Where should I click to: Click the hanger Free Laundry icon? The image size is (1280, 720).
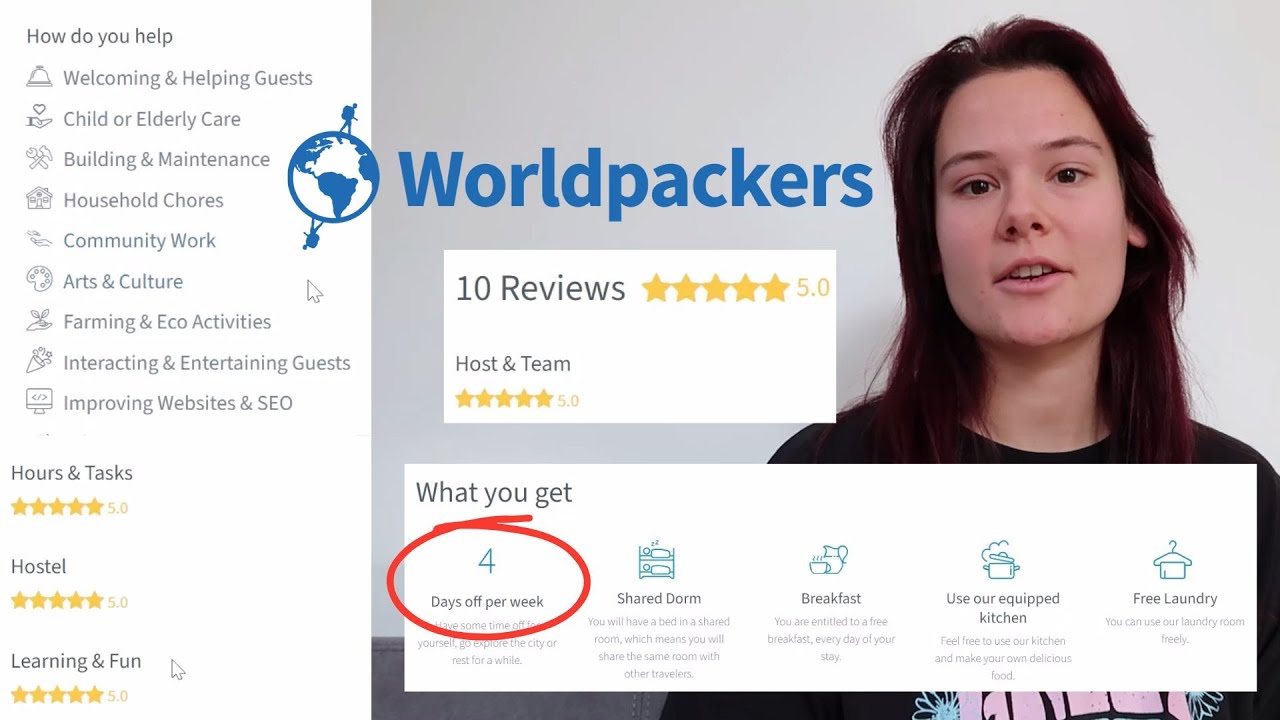[1173, 560]
